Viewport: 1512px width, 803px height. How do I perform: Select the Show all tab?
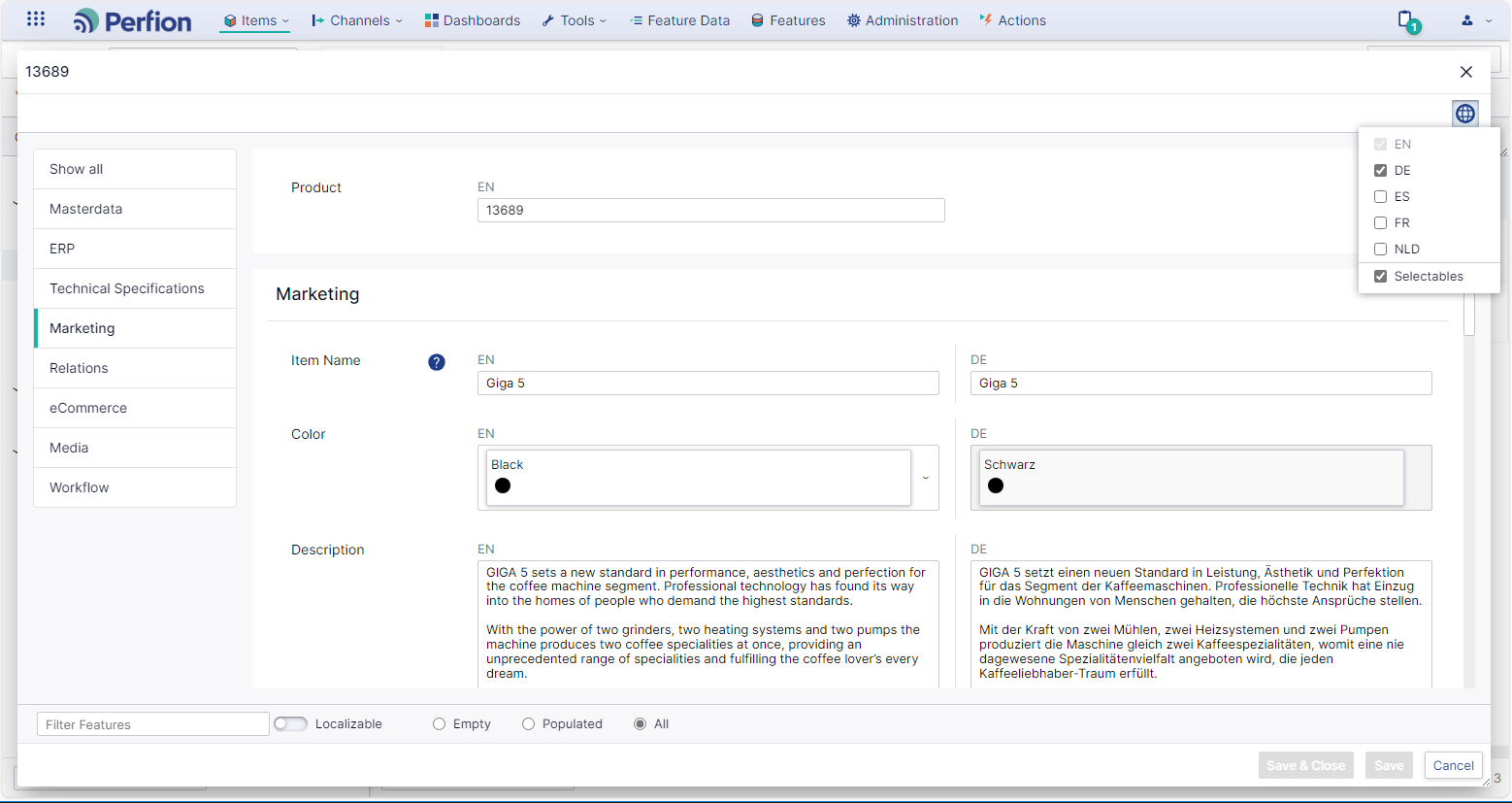tap(135, 169)
